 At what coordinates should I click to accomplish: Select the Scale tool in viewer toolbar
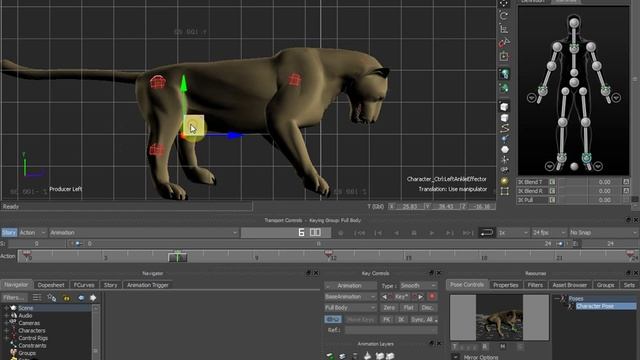[x=504, y=29]
